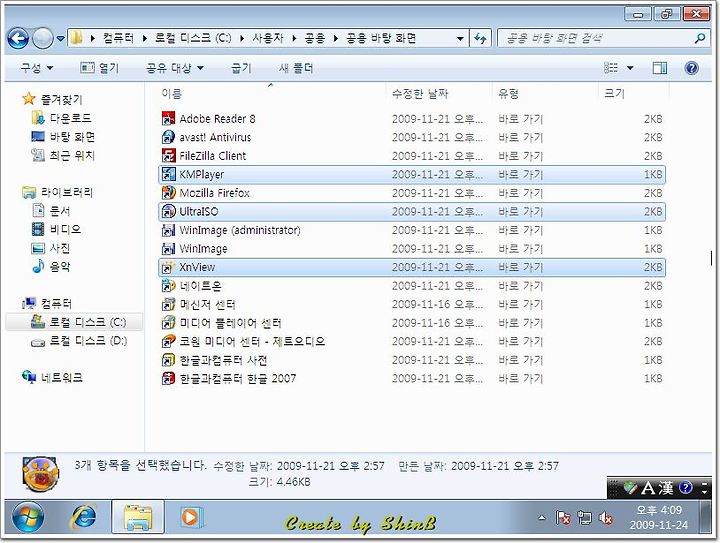Expand the address bar history dropdown
Screen dimensions: 720x543
(x=460, y=38)
